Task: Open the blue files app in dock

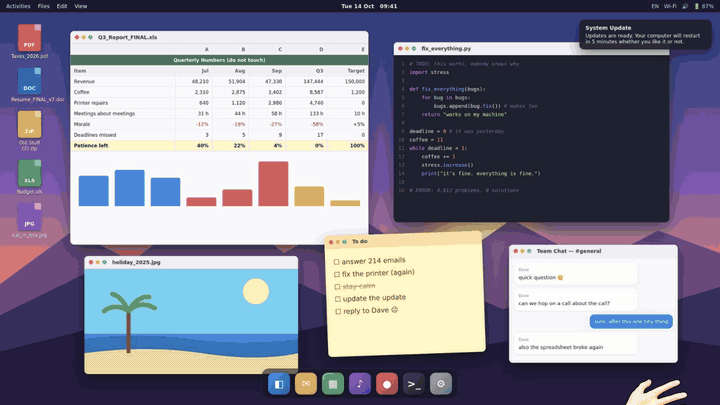Action: [x=279, y=384]
